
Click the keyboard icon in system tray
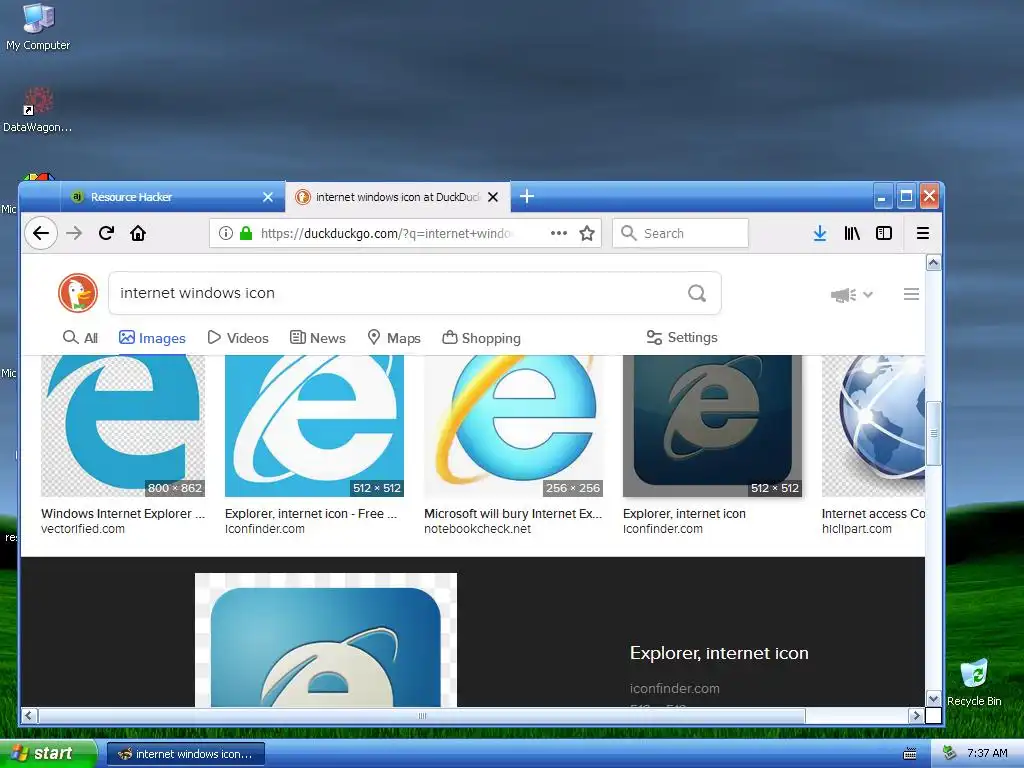pos(910,754)
